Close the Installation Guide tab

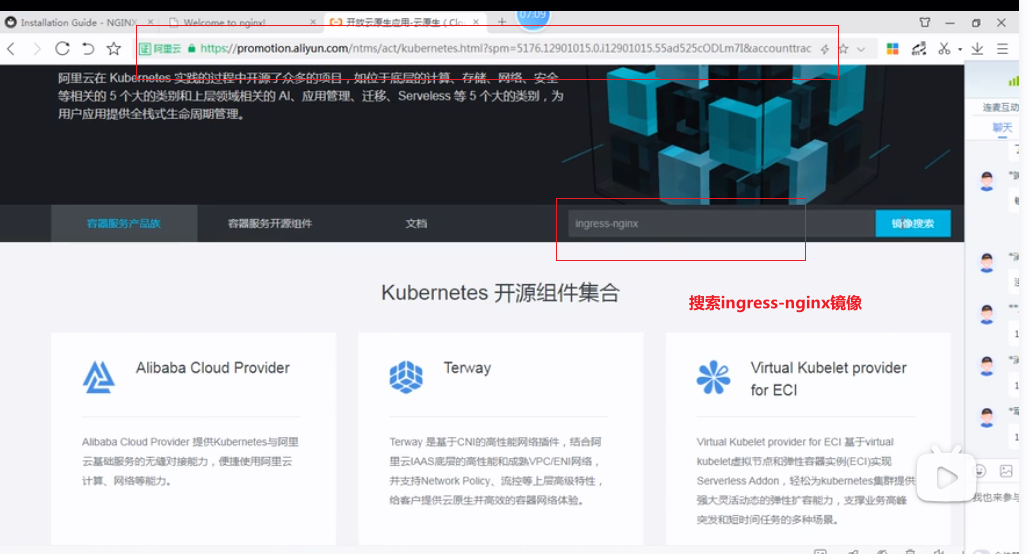[x=150, y=22]
